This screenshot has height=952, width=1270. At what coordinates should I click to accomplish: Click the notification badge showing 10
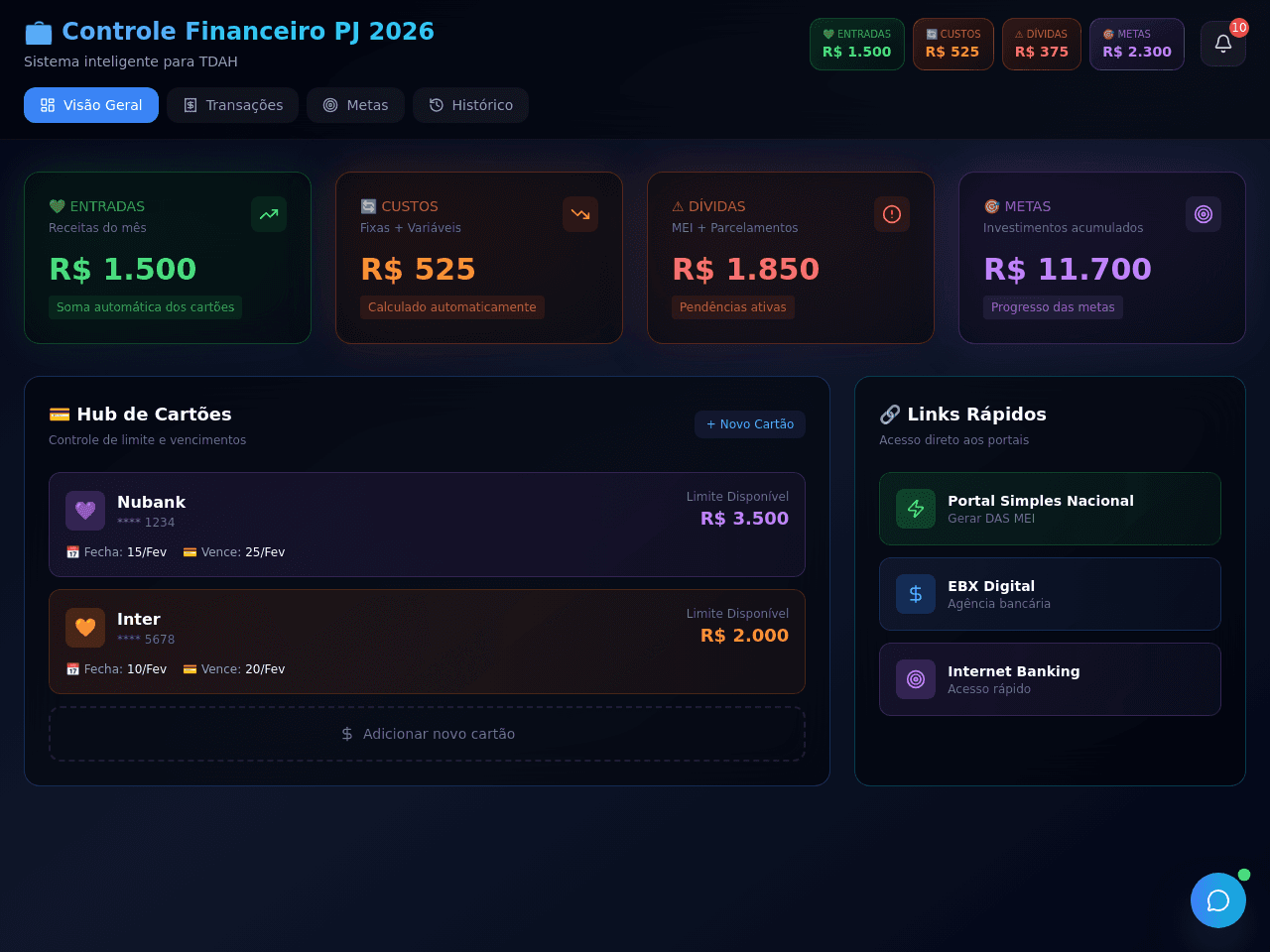[1239, 28]
